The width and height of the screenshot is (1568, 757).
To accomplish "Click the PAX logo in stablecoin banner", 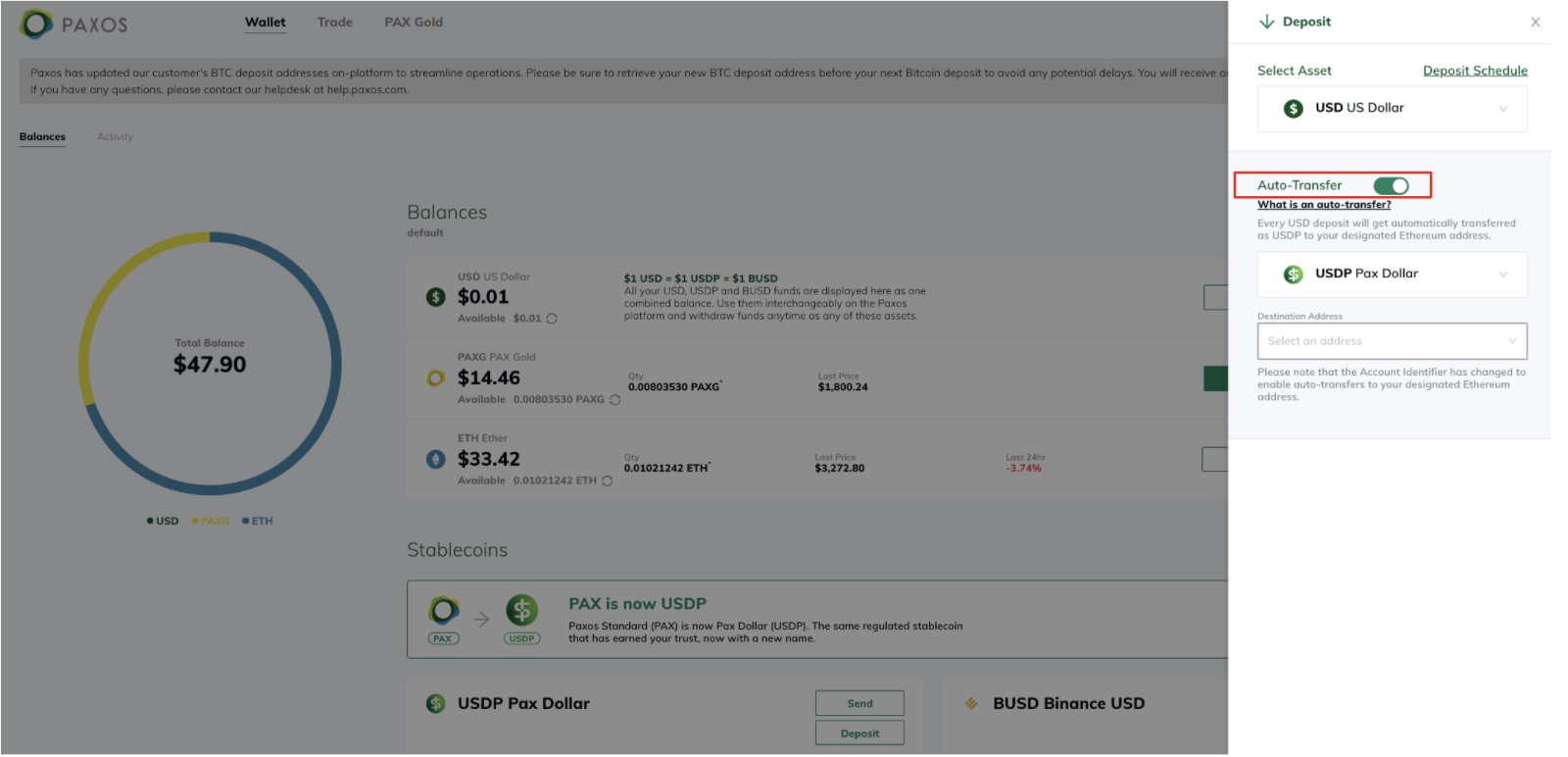I will click(443, 612).
